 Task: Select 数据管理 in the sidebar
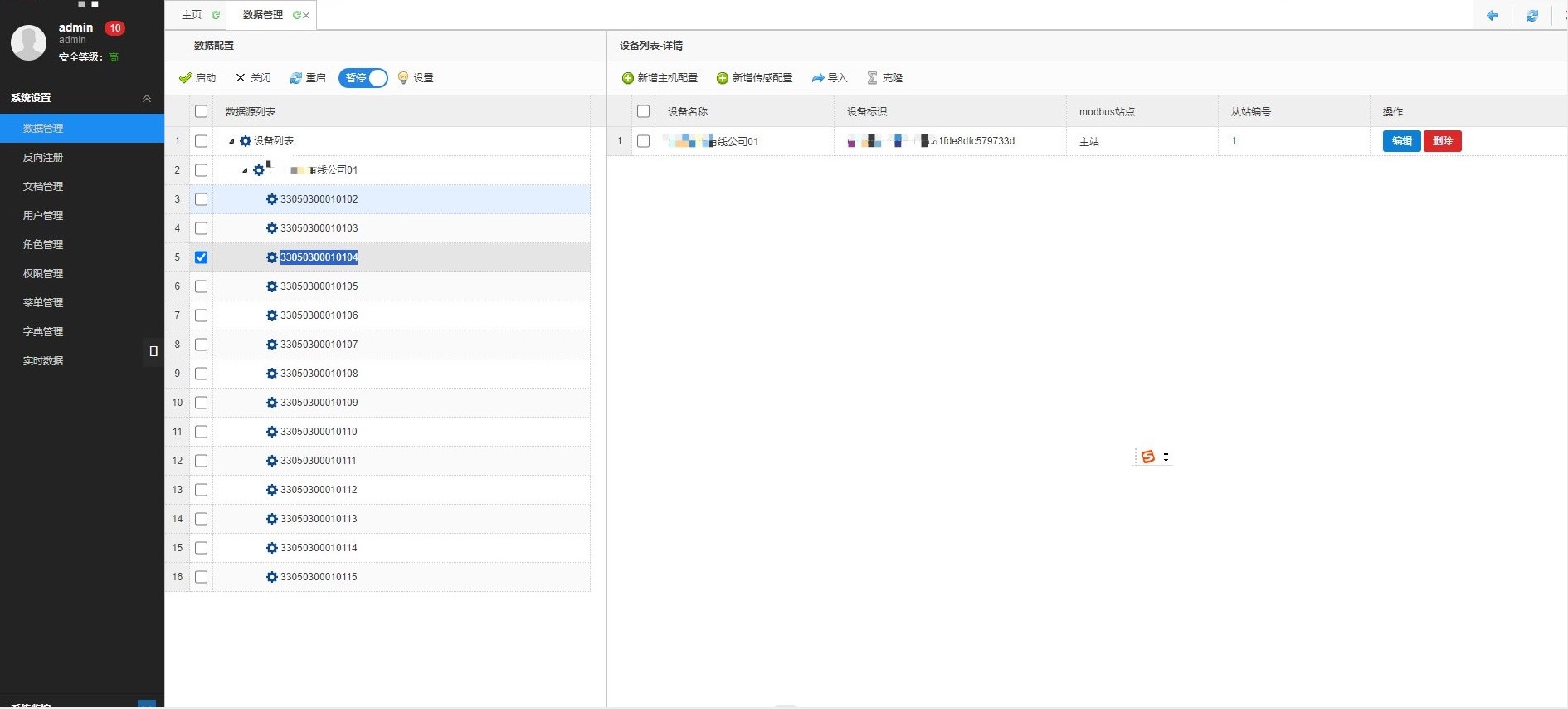click(82, 129)
